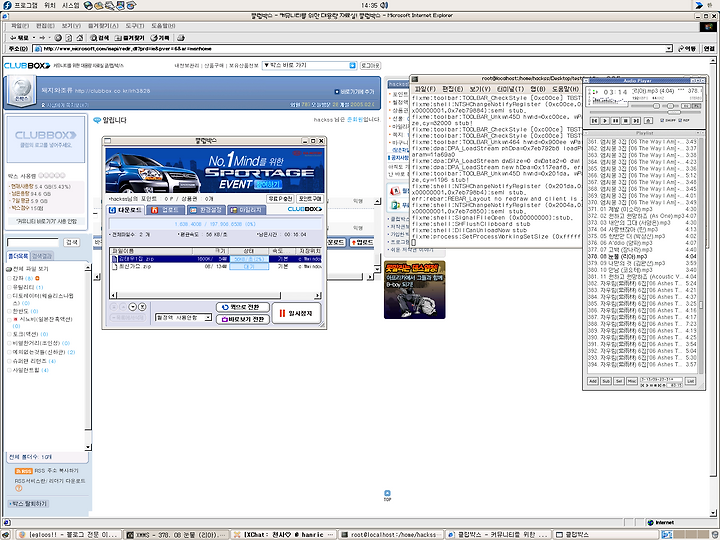Screen dimensions: 720x540
Task: Open the Edit (편집) menu in Internet Explorer
Action: (45, 26)
